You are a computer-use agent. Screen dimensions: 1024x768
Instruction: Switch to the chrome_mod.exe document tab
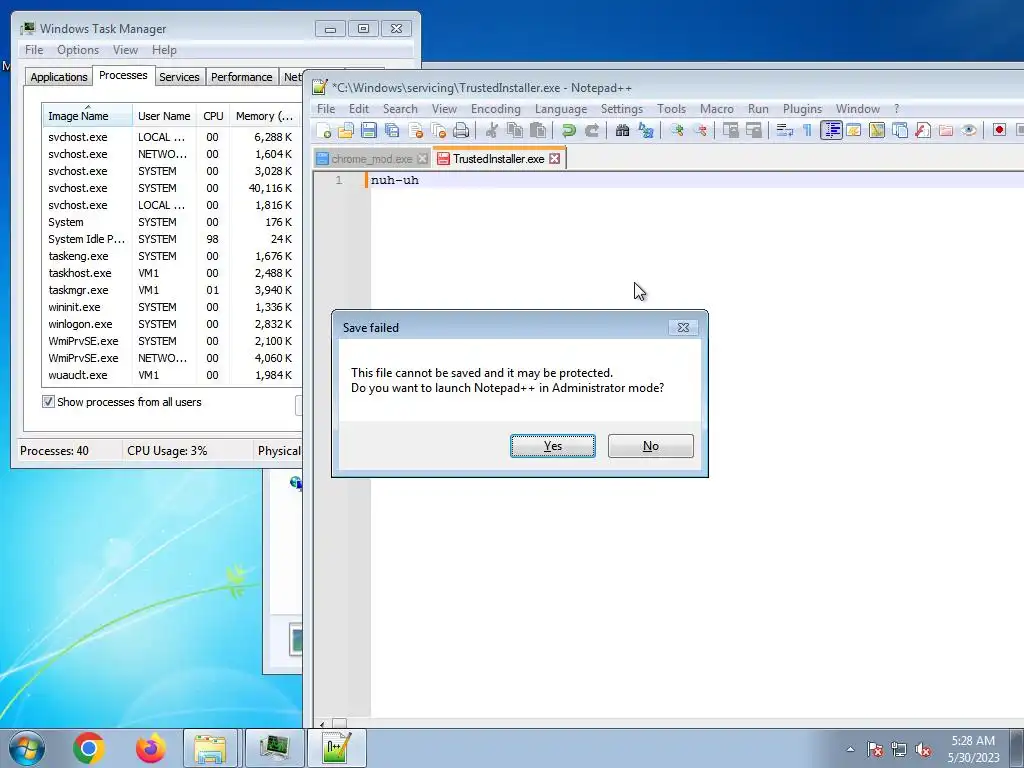[372, 159]
